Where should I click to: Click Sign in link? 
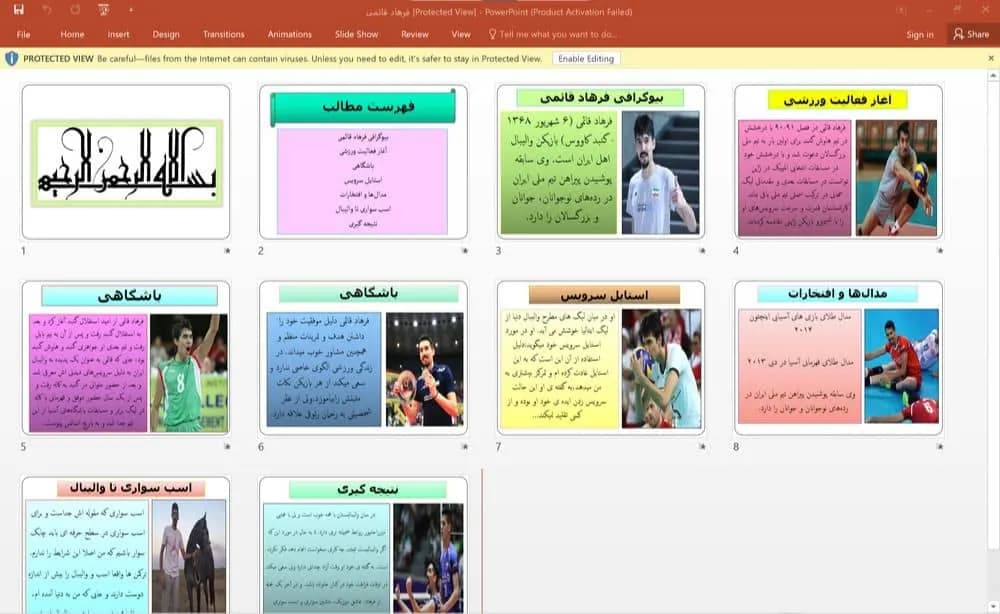(x=920, y=34)
